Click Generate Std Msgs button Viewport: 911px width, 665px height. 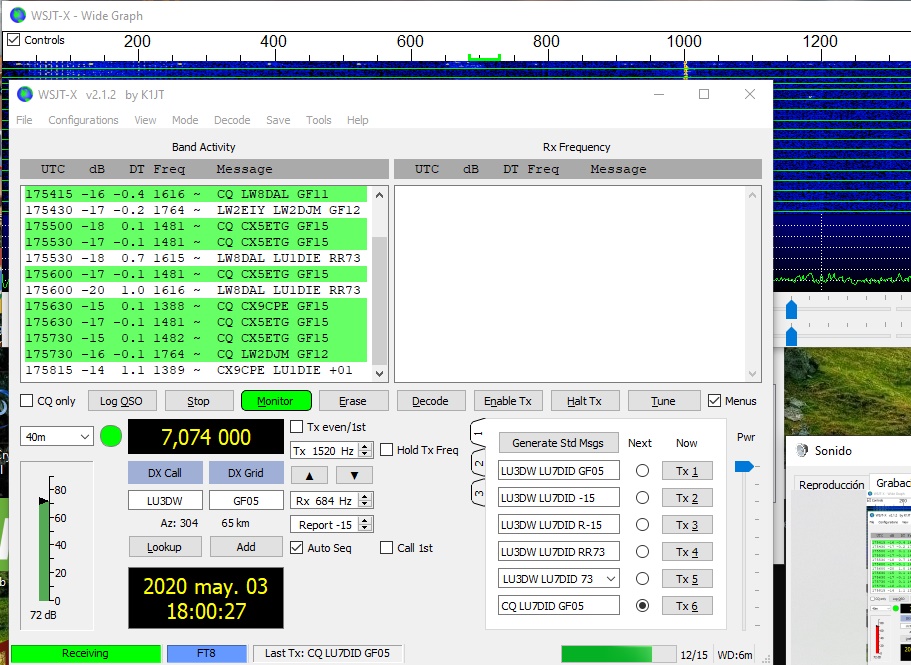[558, 443]
